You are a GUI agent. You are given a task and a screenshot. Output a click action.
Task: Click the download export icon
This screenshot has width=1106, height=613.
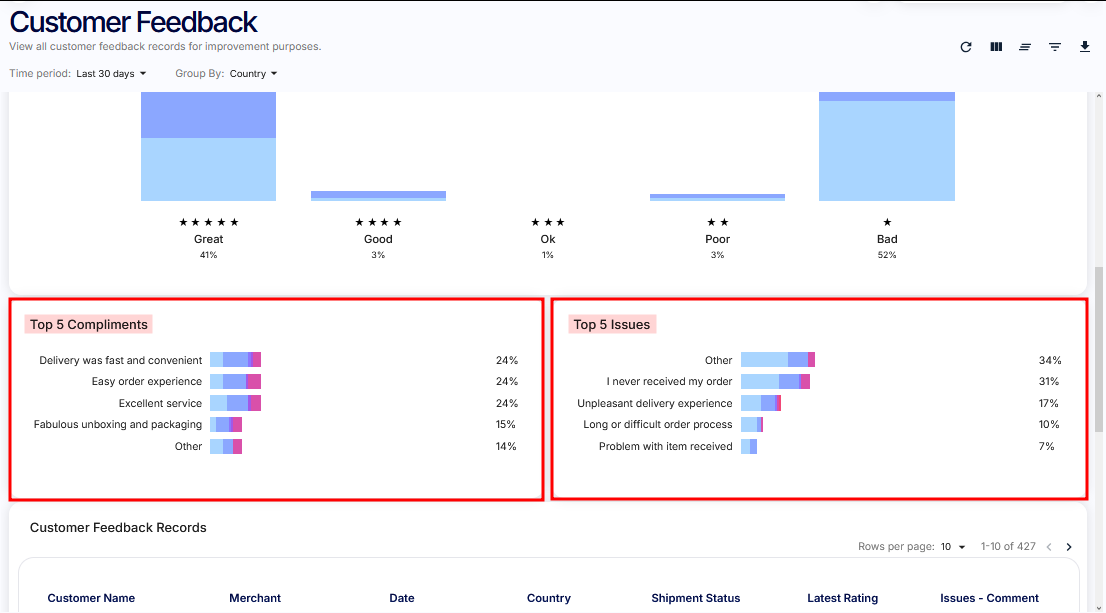click(1085, 47)
